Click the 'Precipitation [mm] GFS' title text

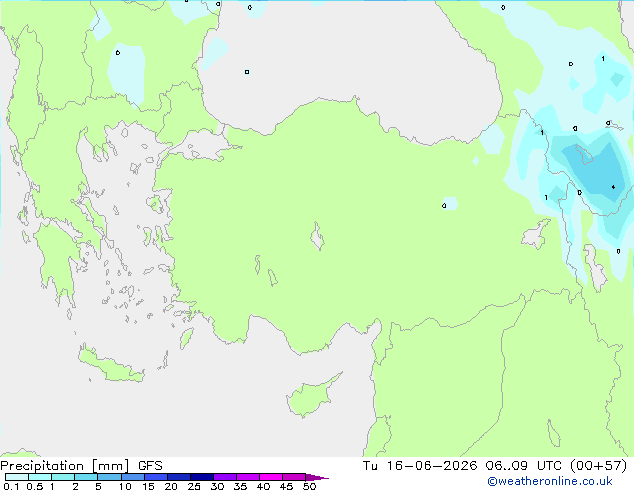tap(81, 466)
